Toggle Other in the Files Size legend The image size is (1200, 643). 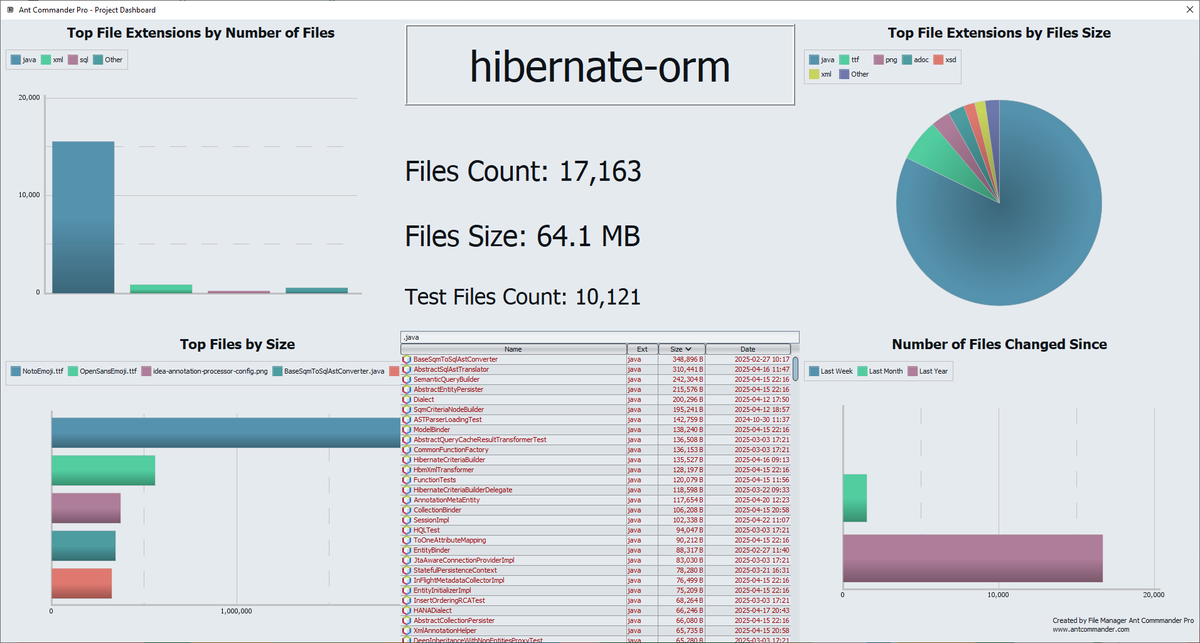click(853, 74)
